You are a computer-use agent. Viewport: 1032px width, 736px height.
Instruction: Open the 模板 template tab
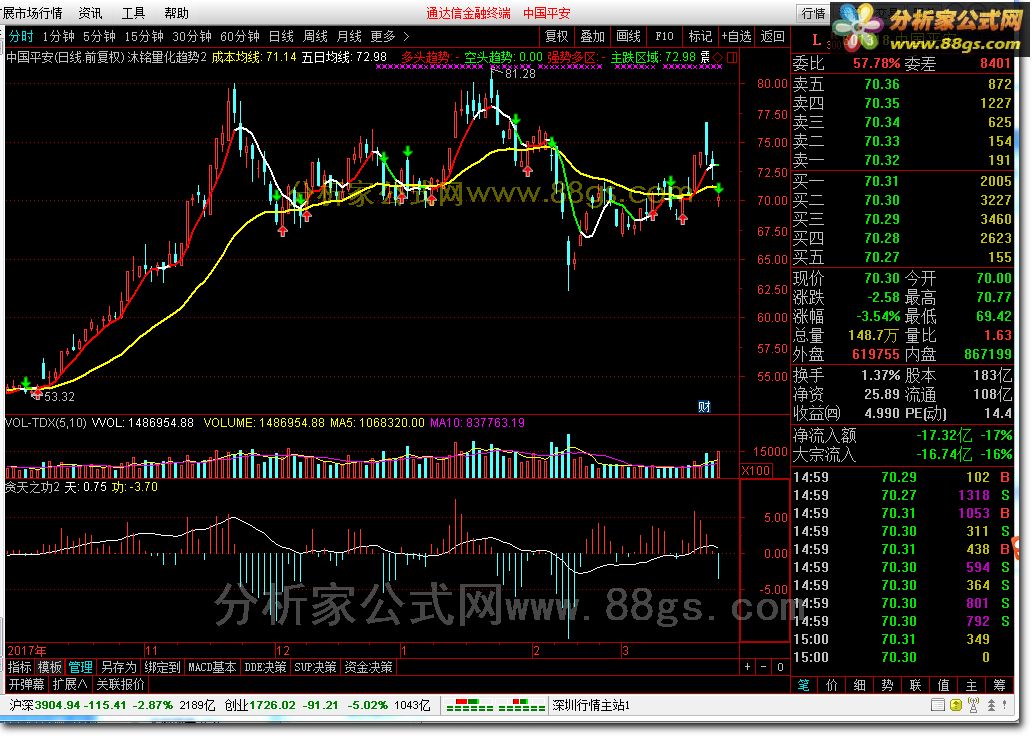(50, 667)
